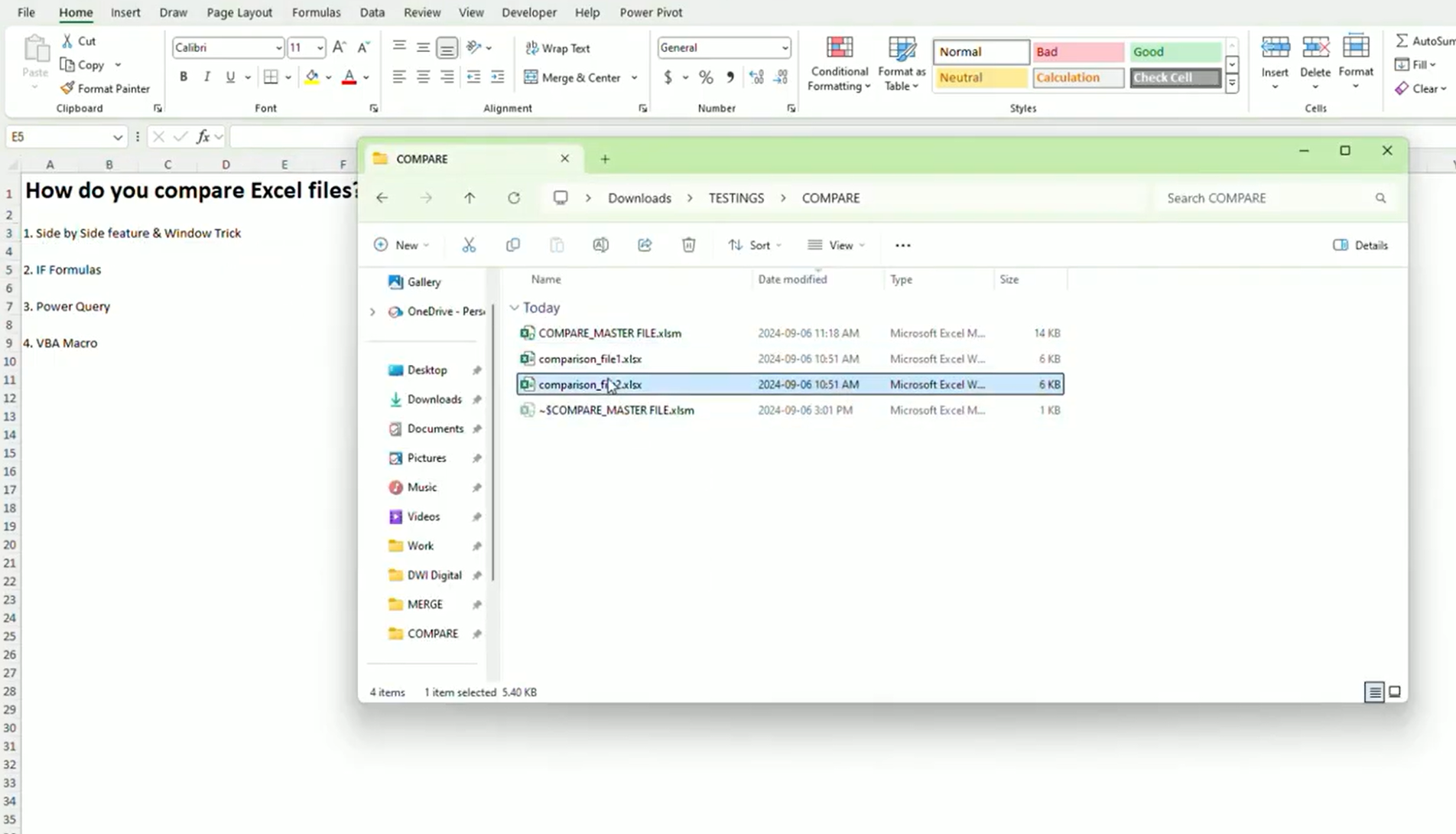Apply comma style number format
Viewport: 1456px width, 834px height.
coord(730,77)
